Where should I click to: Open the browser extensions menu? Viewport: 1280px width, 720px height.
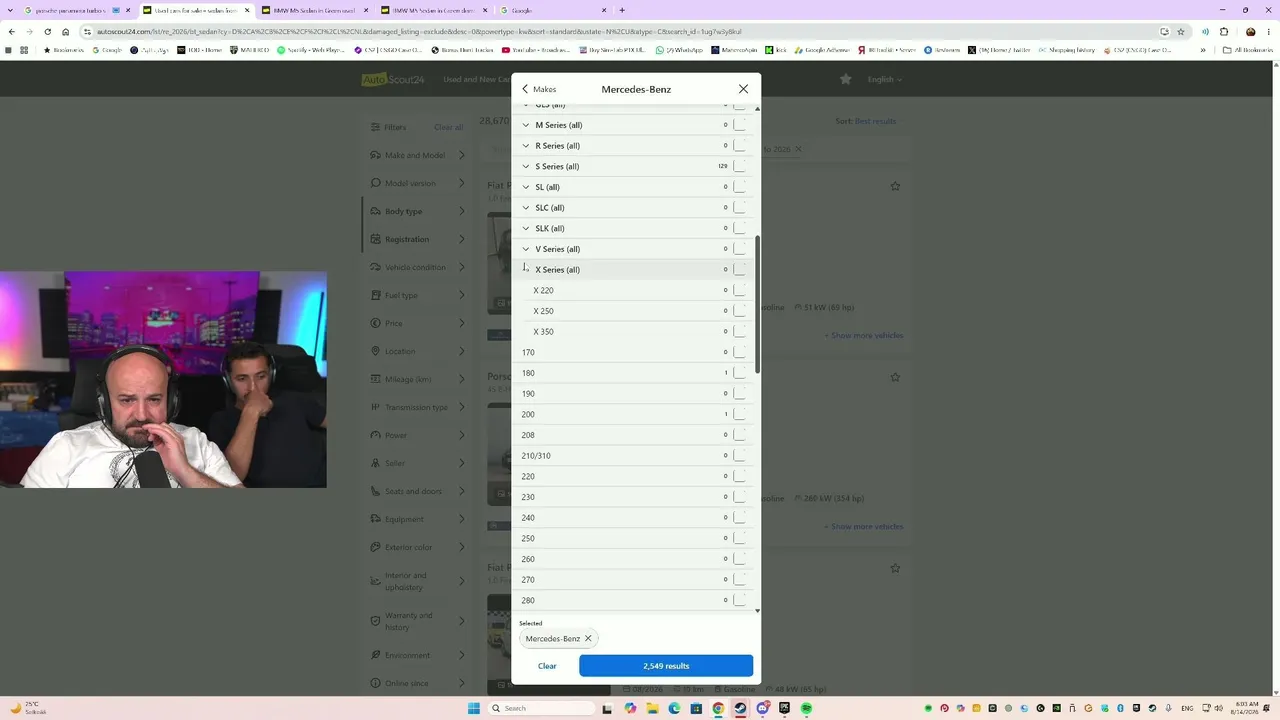(1224, 31)
